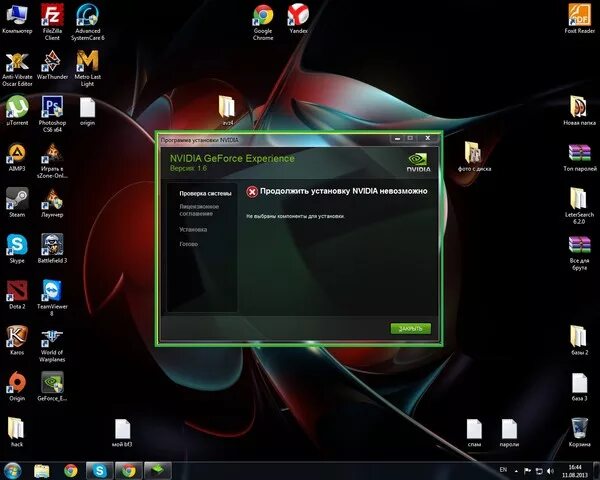Open Dota 2 desktop shortcut

[17, 295]
